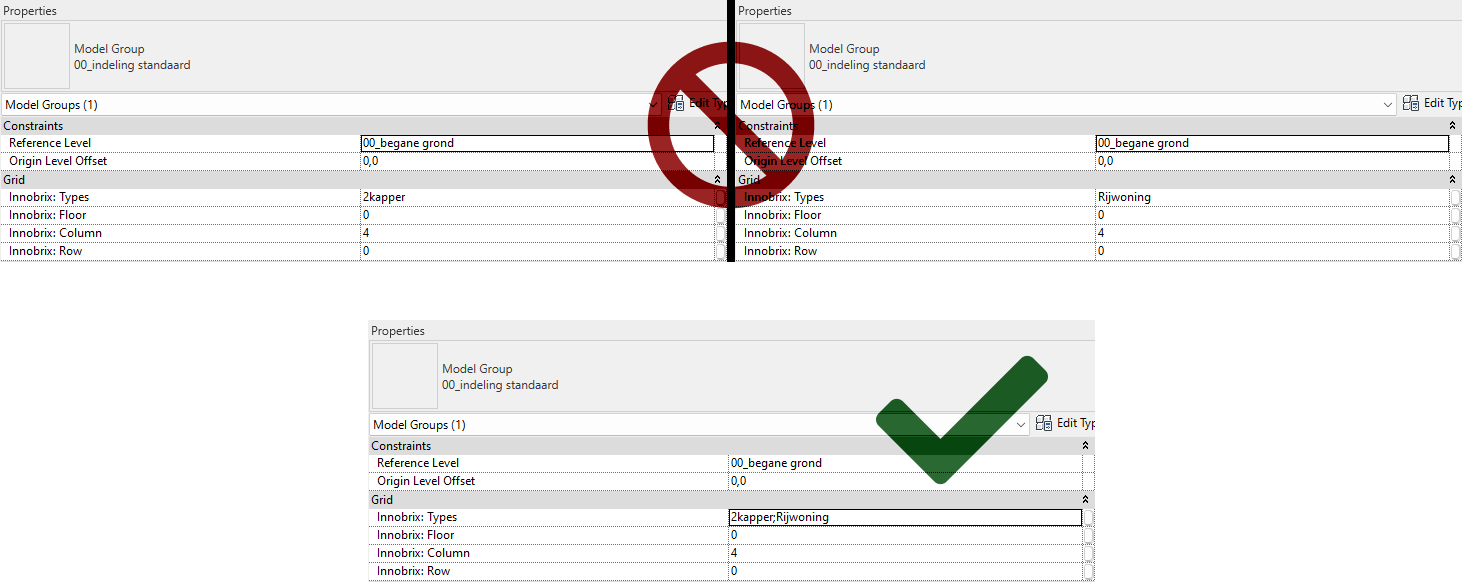Collapse the Grid section in bottom palette
Screen dimensions: 1462x582
pos(1084,499)
